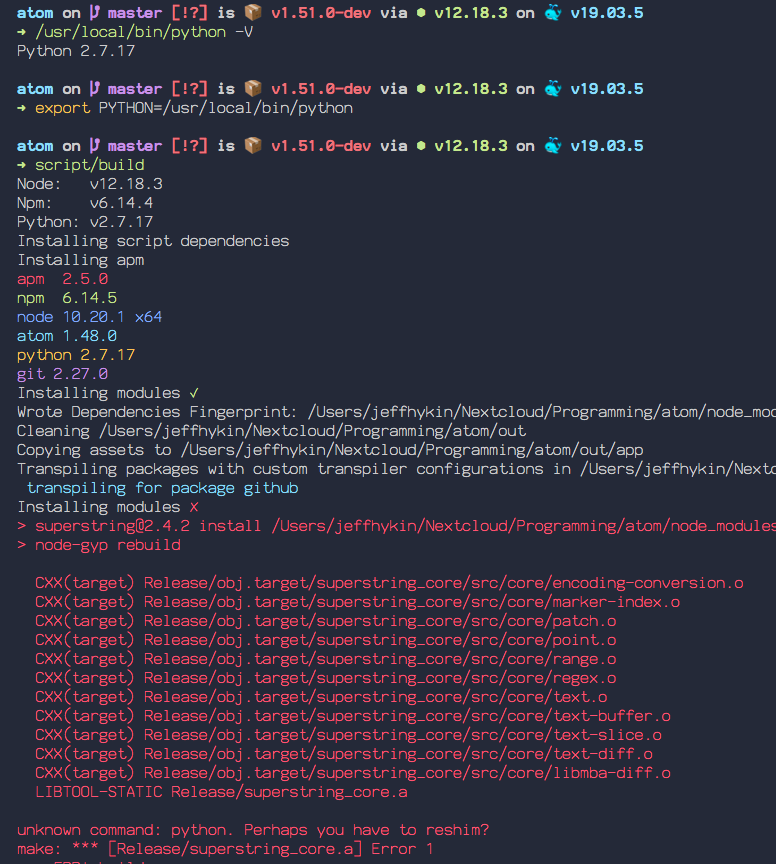Click the 'text-buffer.o' compile line

tap(353, 716)
